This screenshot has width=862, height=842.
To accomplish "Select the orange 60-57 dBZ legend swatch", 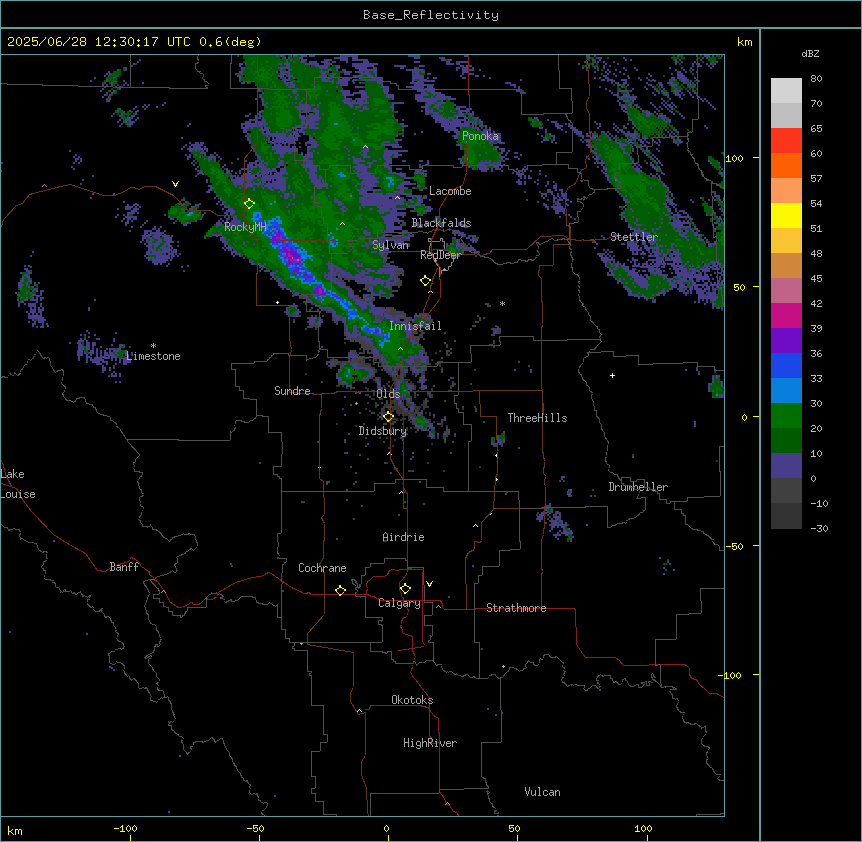I will pyautogui.click(x=786, y=166).
